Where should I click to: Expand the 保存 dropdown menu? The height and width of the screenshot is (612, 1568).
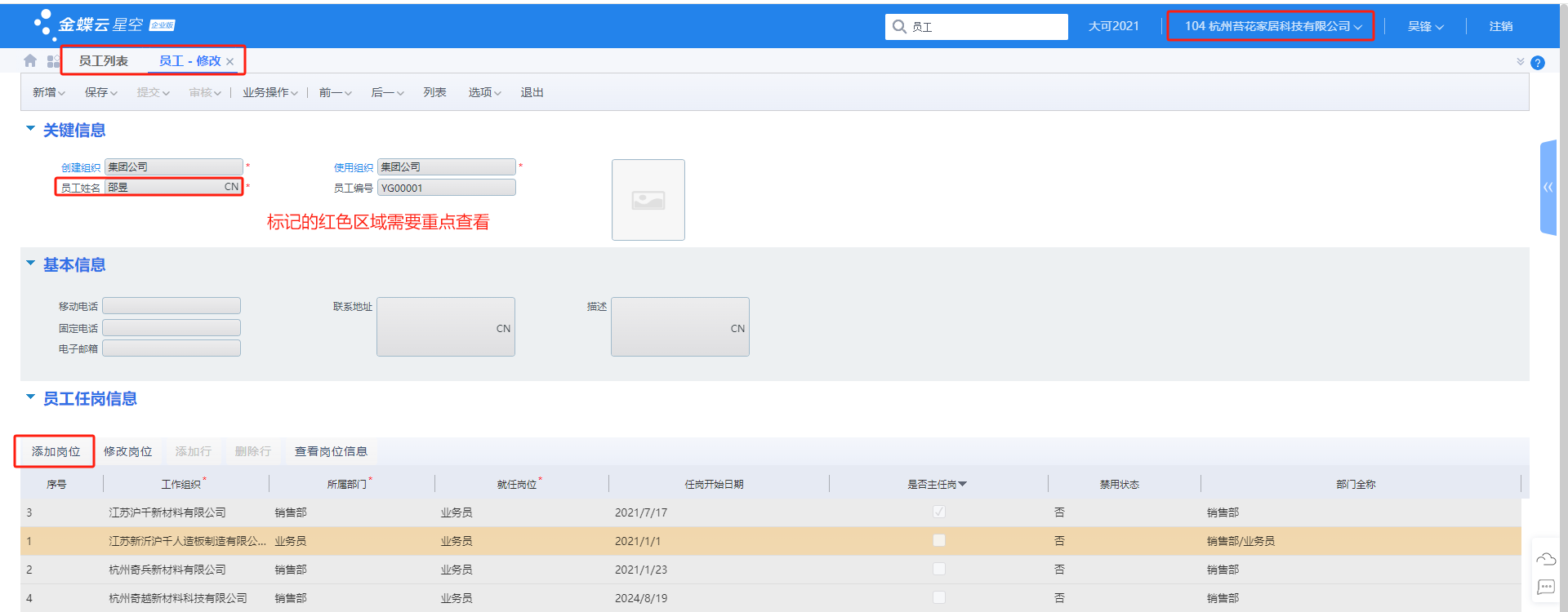(x=100, y=93)
